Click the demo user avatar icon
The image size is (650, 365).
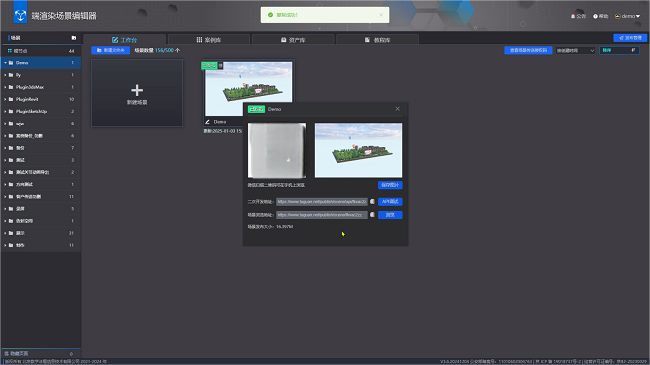pos(617,16)
